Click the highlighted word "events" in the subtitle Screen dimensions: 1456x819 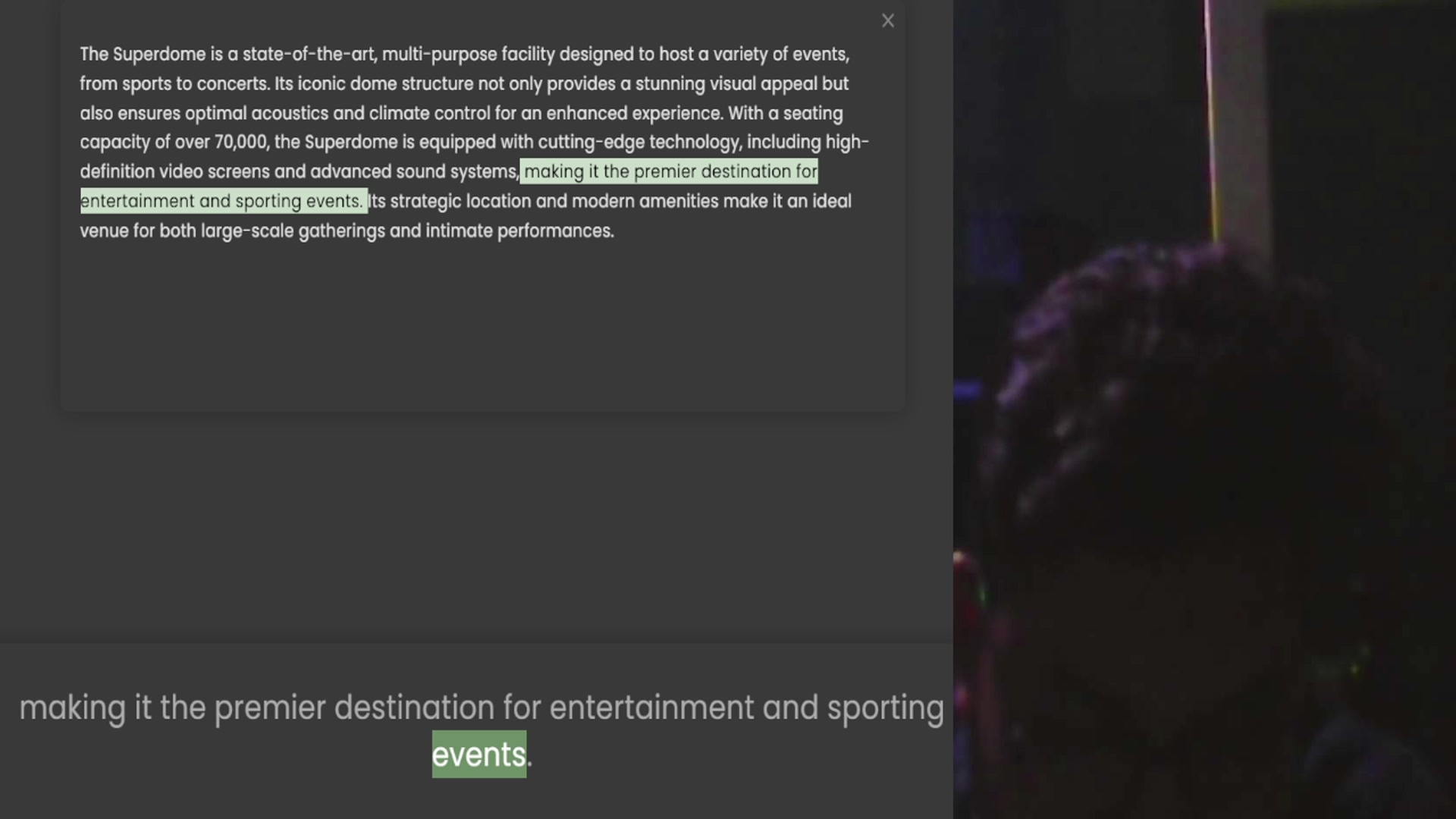pos(479,755)
